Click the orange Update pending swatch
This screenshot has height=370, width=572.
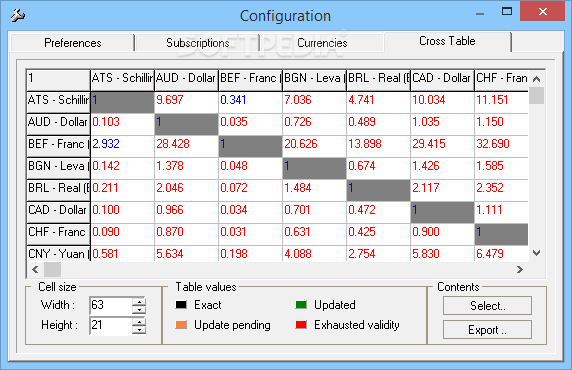[x=181, y=325]
